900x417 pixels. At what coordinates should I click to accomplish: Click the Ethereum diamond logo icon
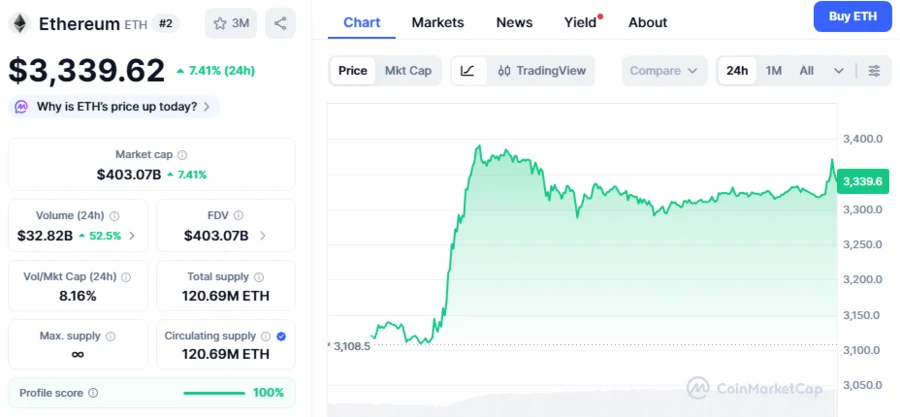[x=21, y=23]
